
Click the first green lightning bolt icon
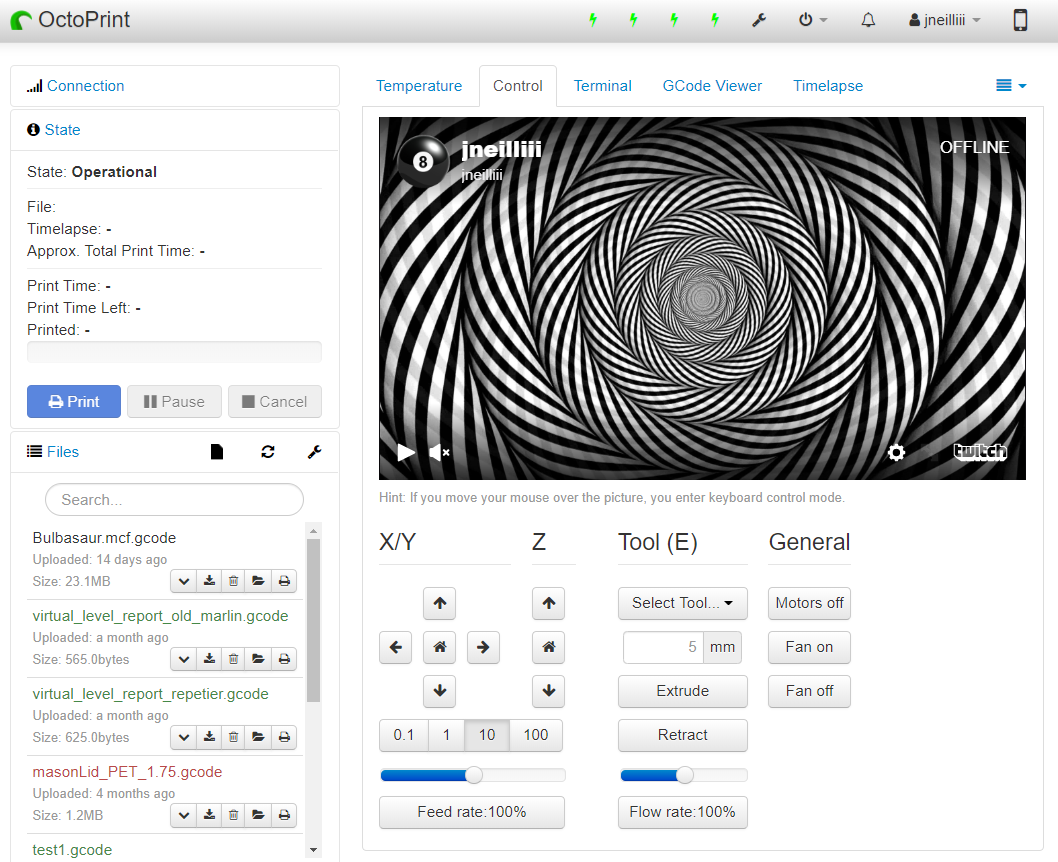pos(593,20)
